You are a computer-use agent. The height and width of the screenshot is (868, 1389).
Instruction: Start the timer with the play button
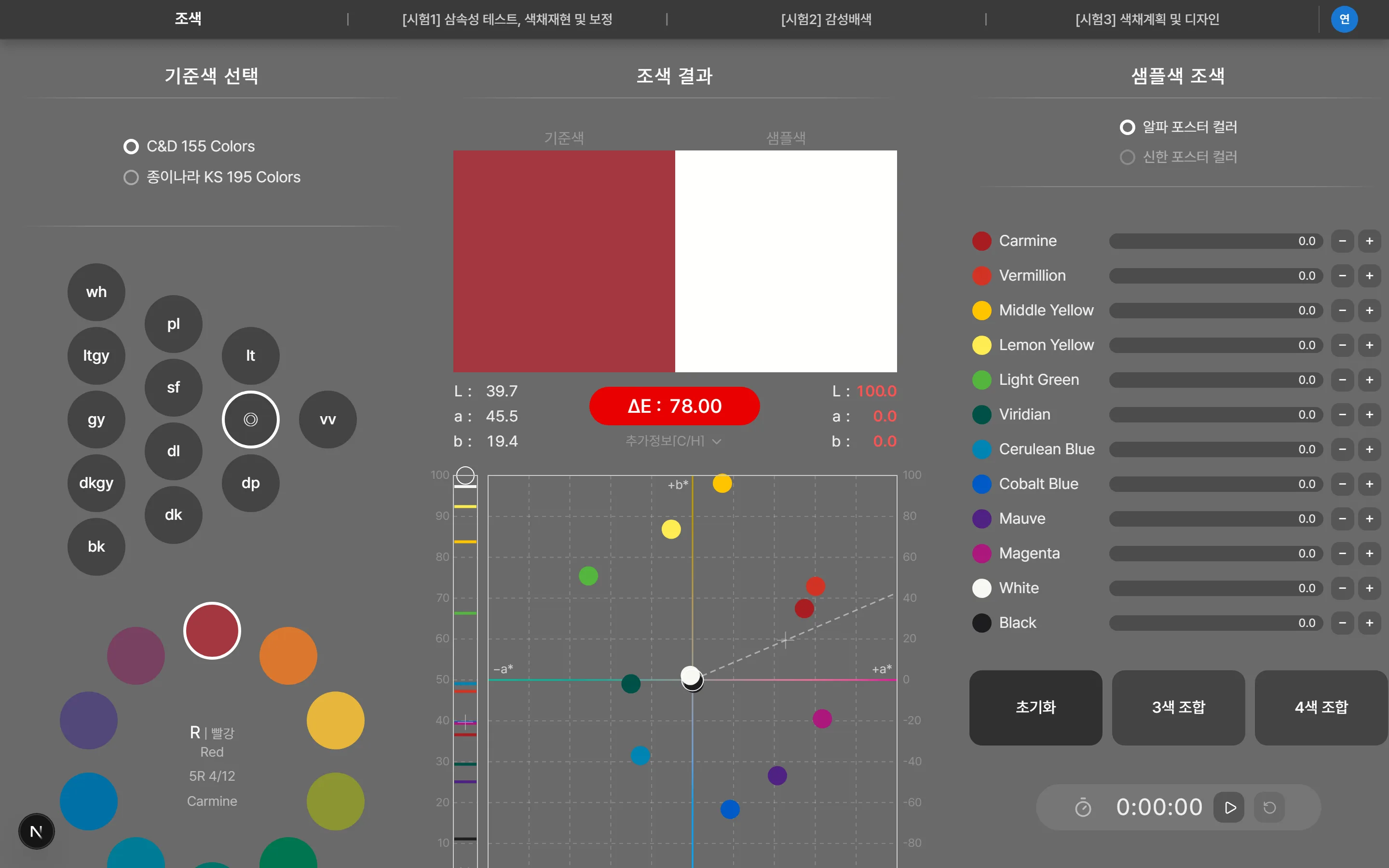click(x=1229, y=807)
